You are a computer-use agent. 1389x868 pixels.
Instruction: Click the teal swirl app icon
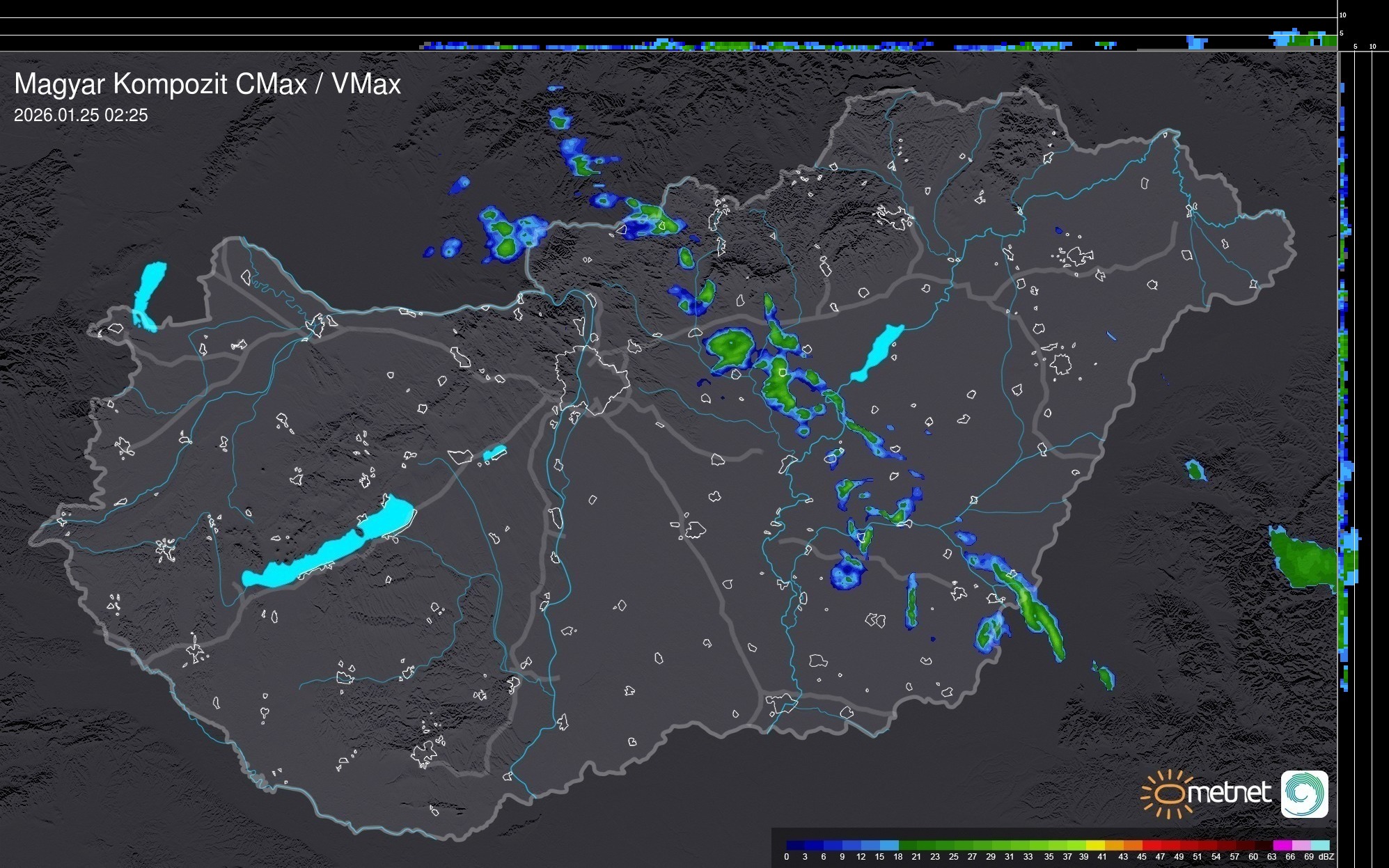pos(1304,794)
